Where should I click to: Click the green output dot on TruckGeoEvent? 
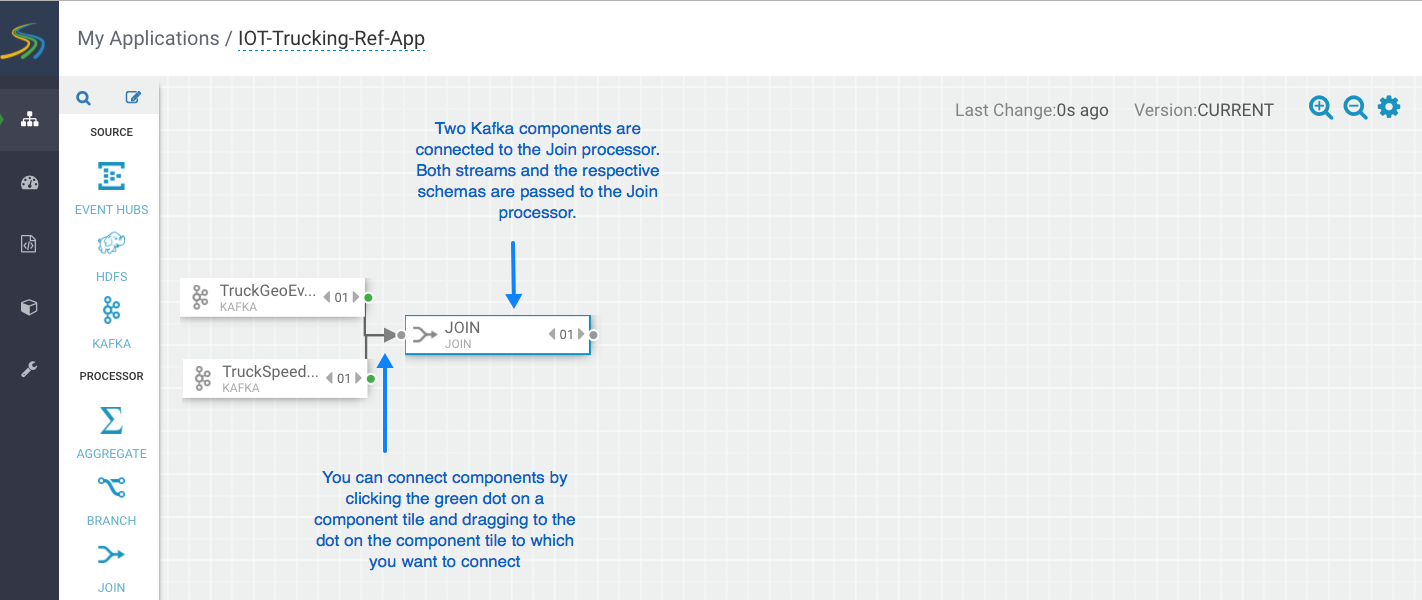click(369, 298)
